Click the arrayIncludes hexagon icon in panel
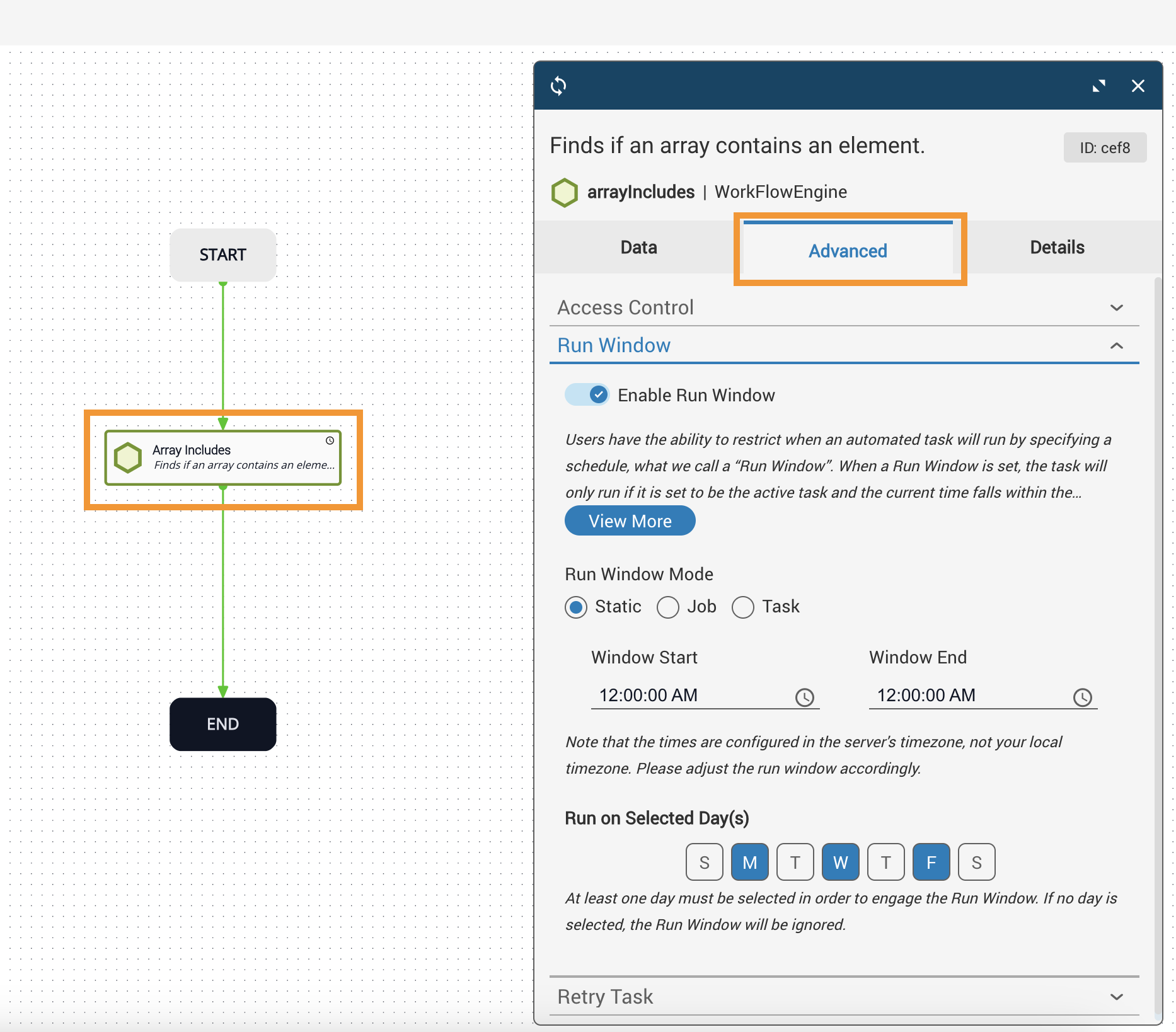Screen dimensions: 1176x1032 click(x=564, y=192)
